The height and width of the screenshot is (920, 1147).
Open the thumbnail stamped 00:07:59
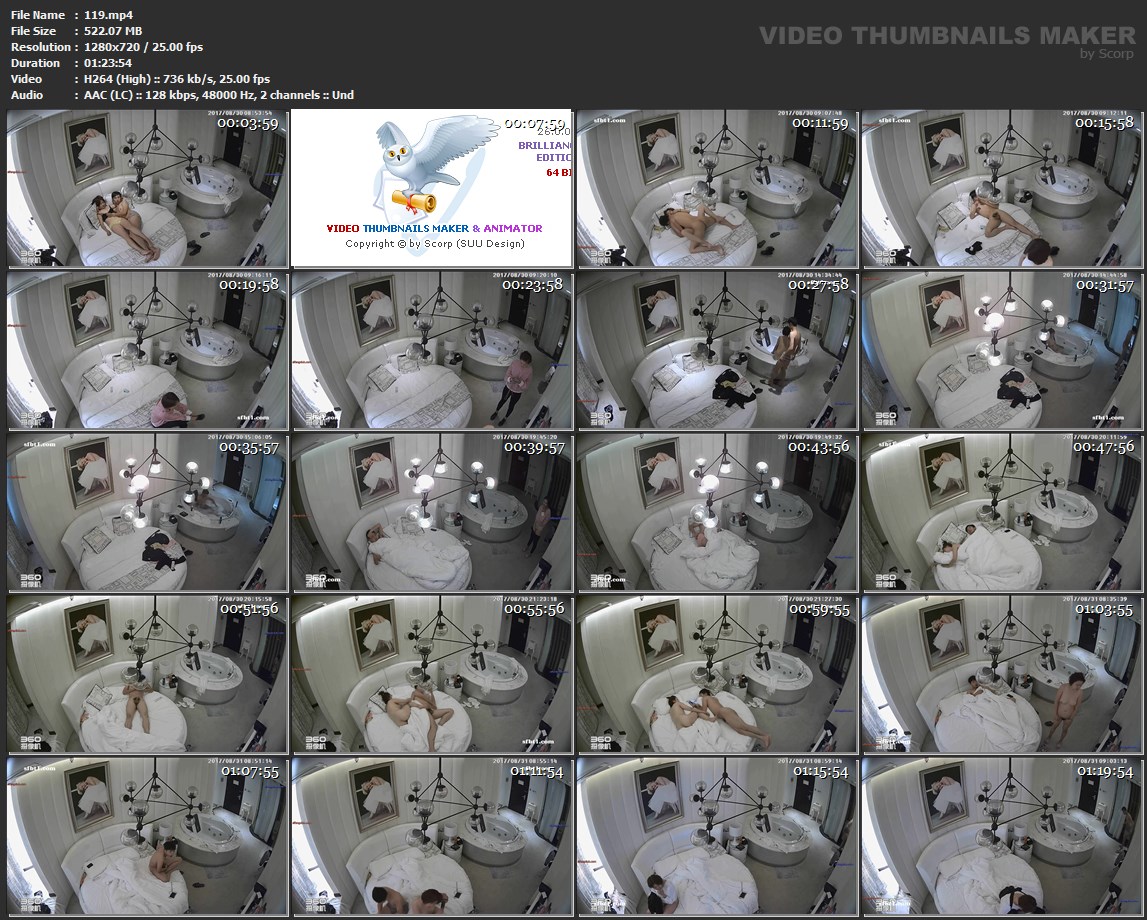click(x=432, y=188)
